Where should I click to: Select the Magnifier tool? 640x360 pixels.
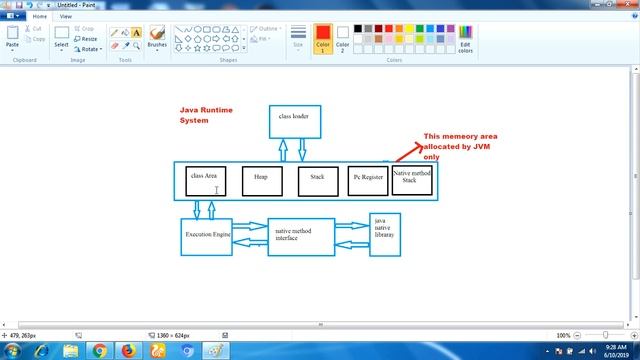136,45
